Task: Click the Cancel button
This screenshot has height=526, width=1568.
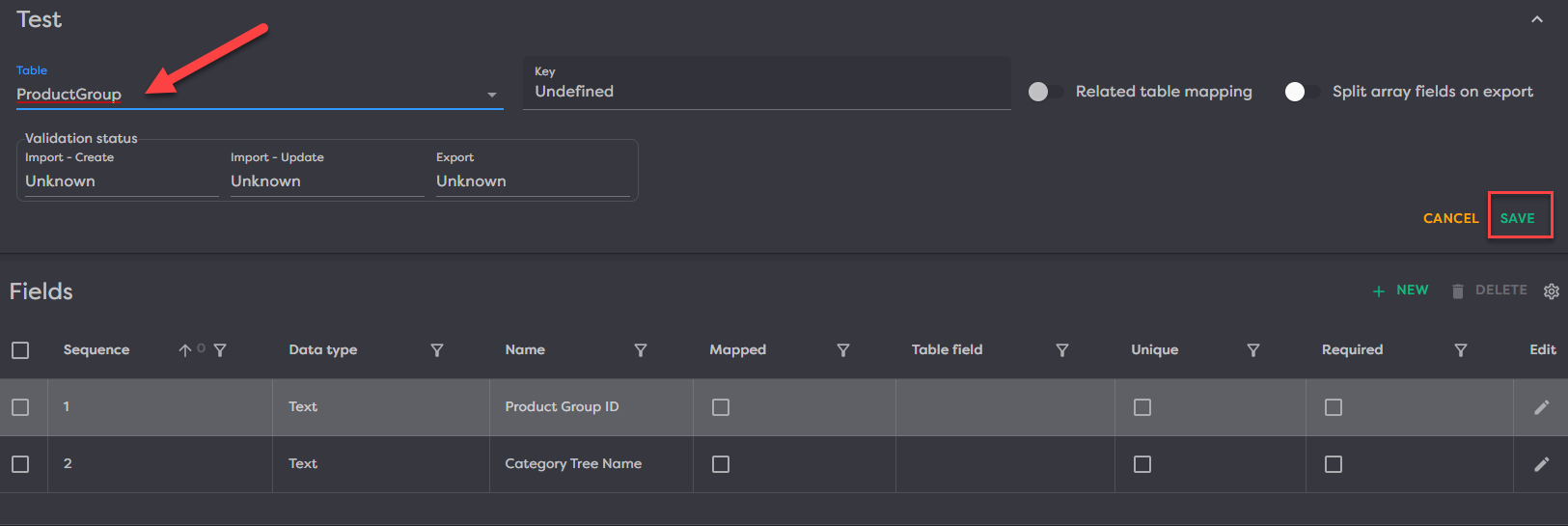Action: pos(1450,218)
